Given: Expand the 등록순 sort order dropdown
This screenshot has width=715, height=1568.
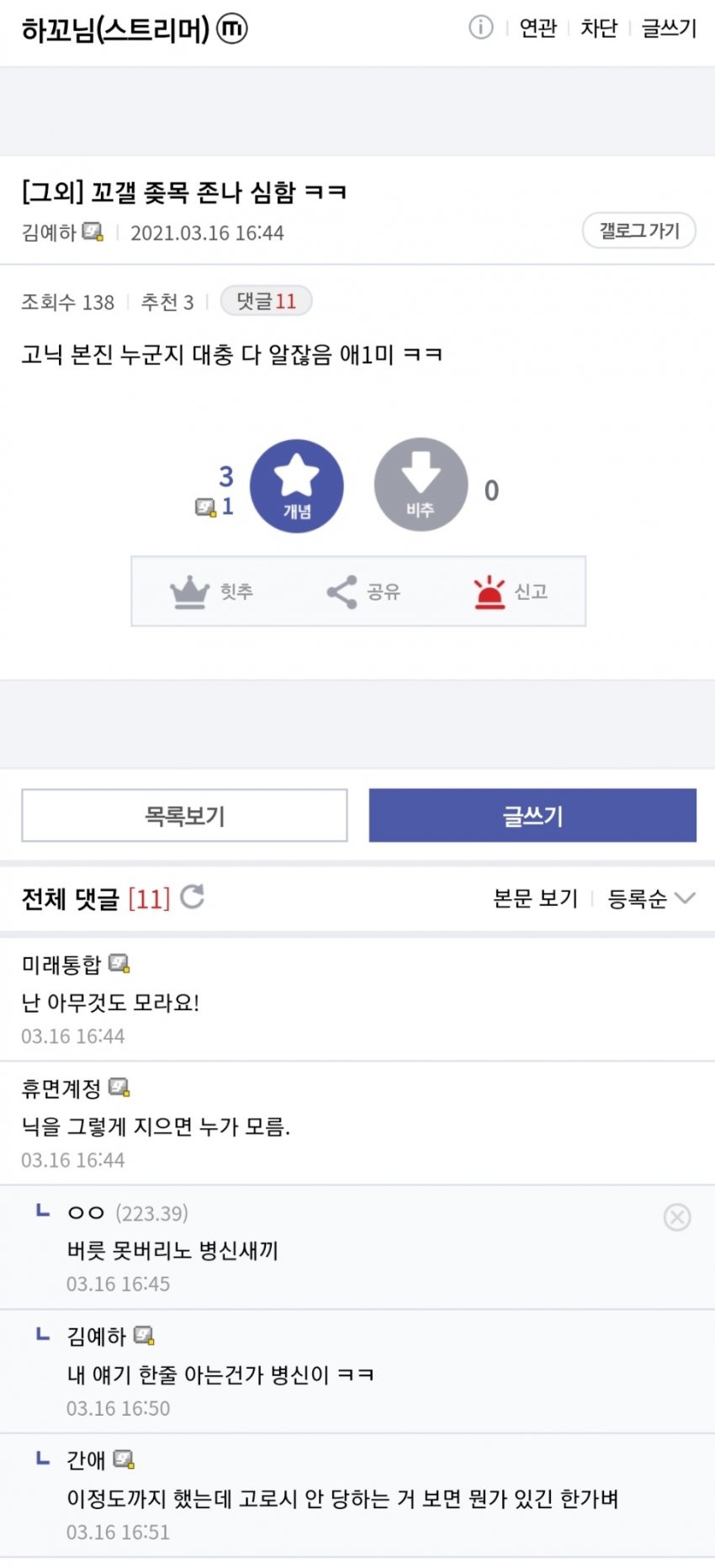Looking at the screenshot, I should (x=651, y=898).
